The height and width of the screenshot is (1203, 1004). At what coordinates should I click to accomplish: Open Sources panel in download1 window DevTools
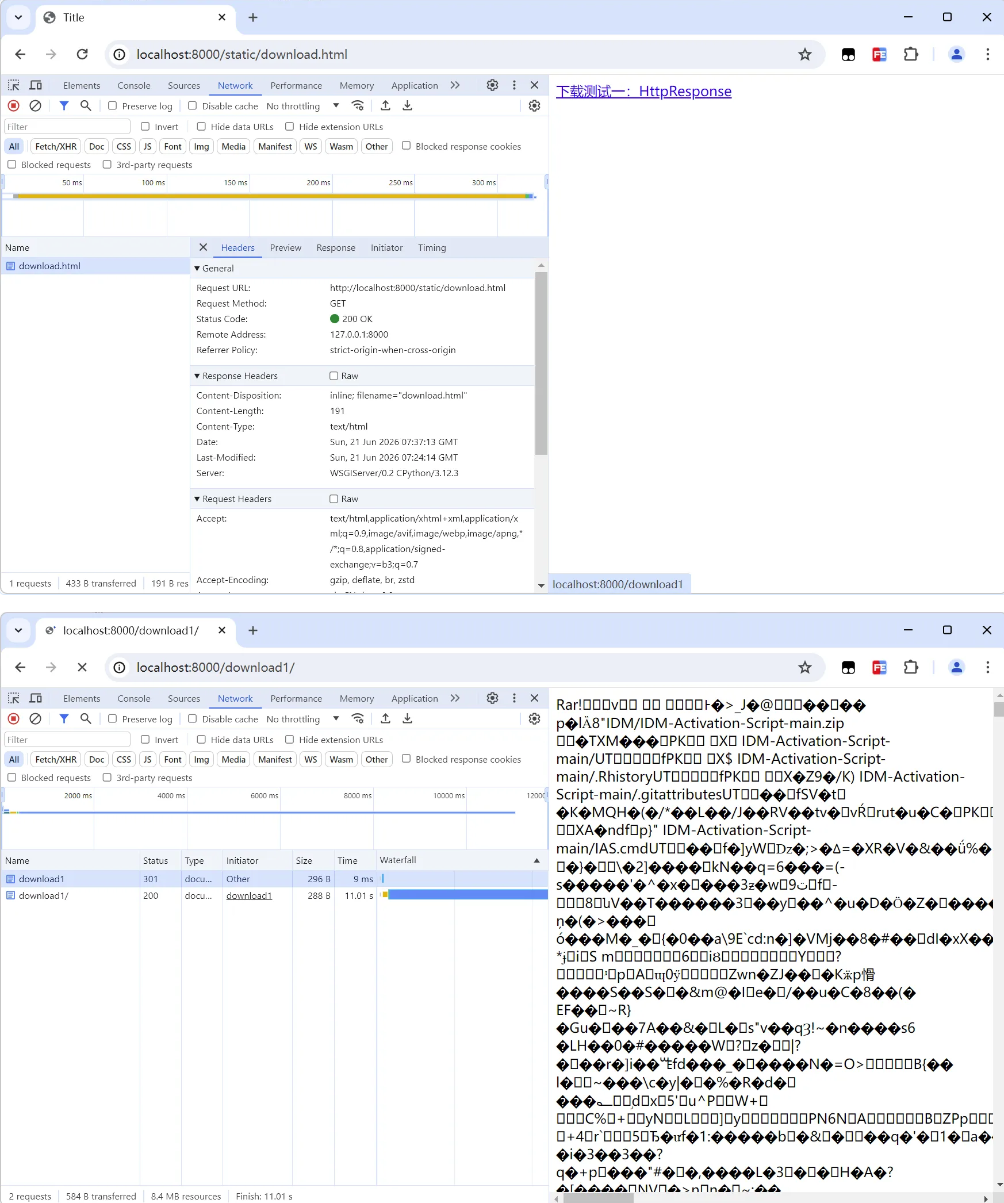[184, 699]
